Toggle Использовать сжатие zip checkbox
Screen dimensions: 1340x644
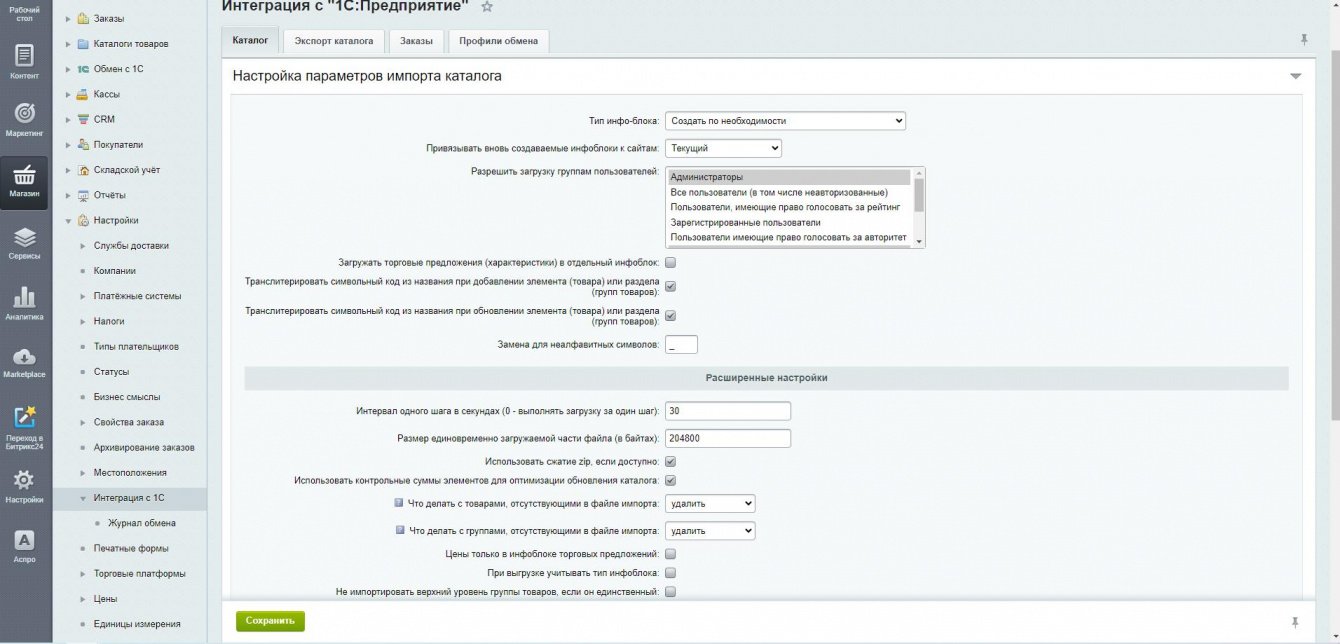pyautogui.click(x=671, y=462)
